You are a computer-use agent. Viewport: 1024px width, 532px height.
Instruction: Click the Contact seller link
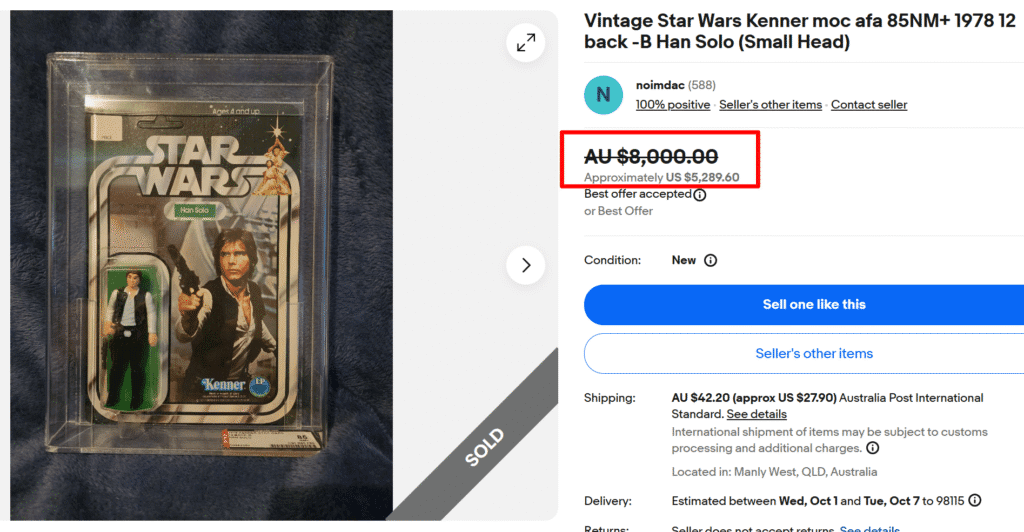[869, 105]
